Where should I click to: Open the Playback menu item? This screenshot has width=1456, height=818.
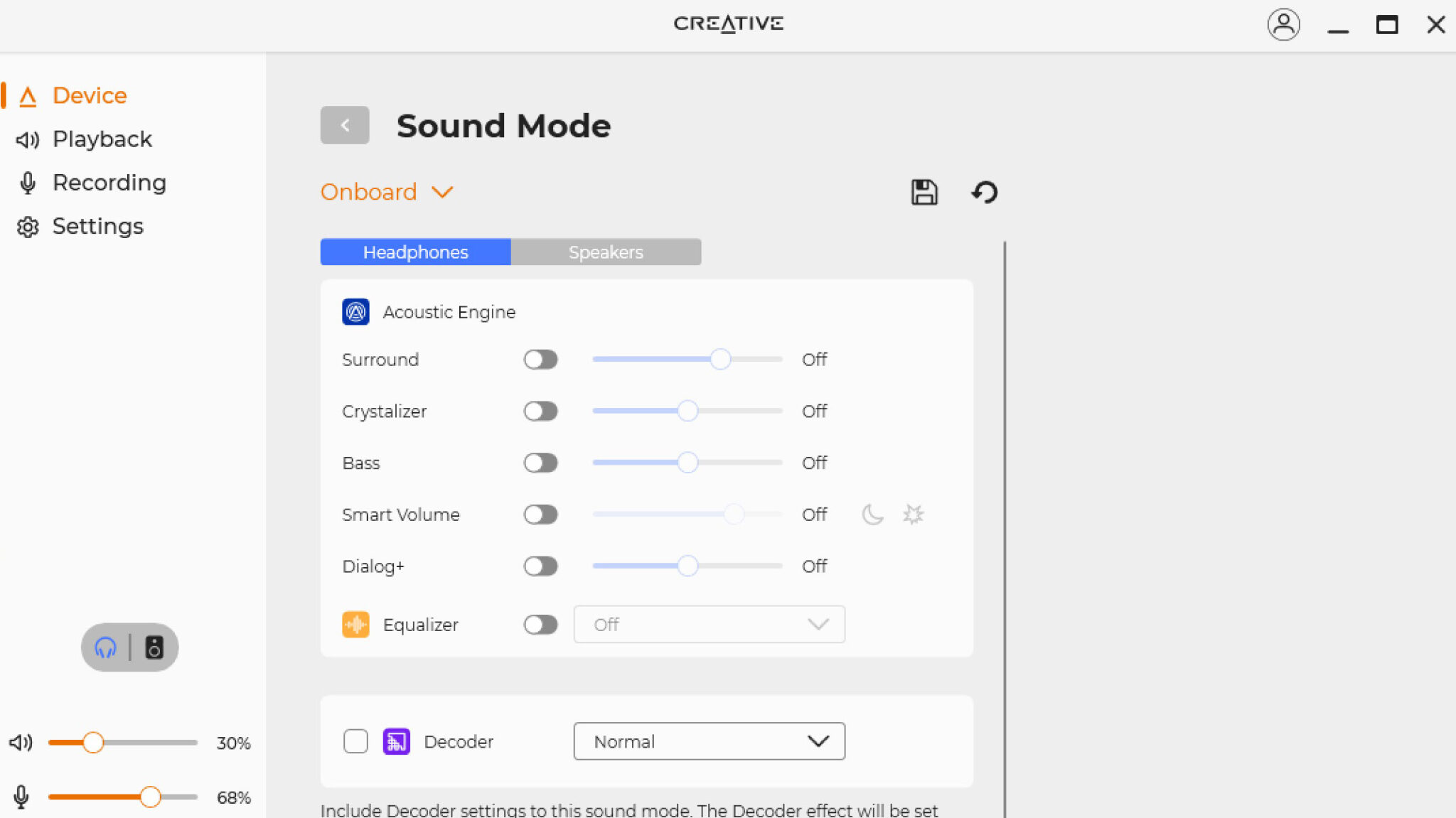click(102, 139)
